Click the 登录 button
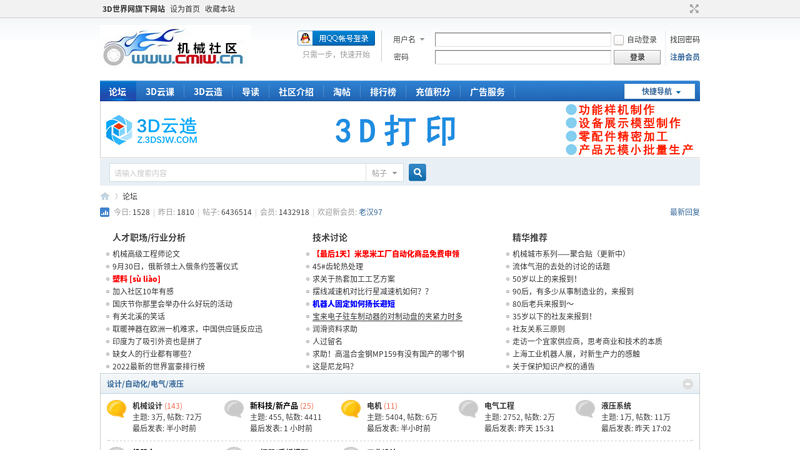 [637, 57]
